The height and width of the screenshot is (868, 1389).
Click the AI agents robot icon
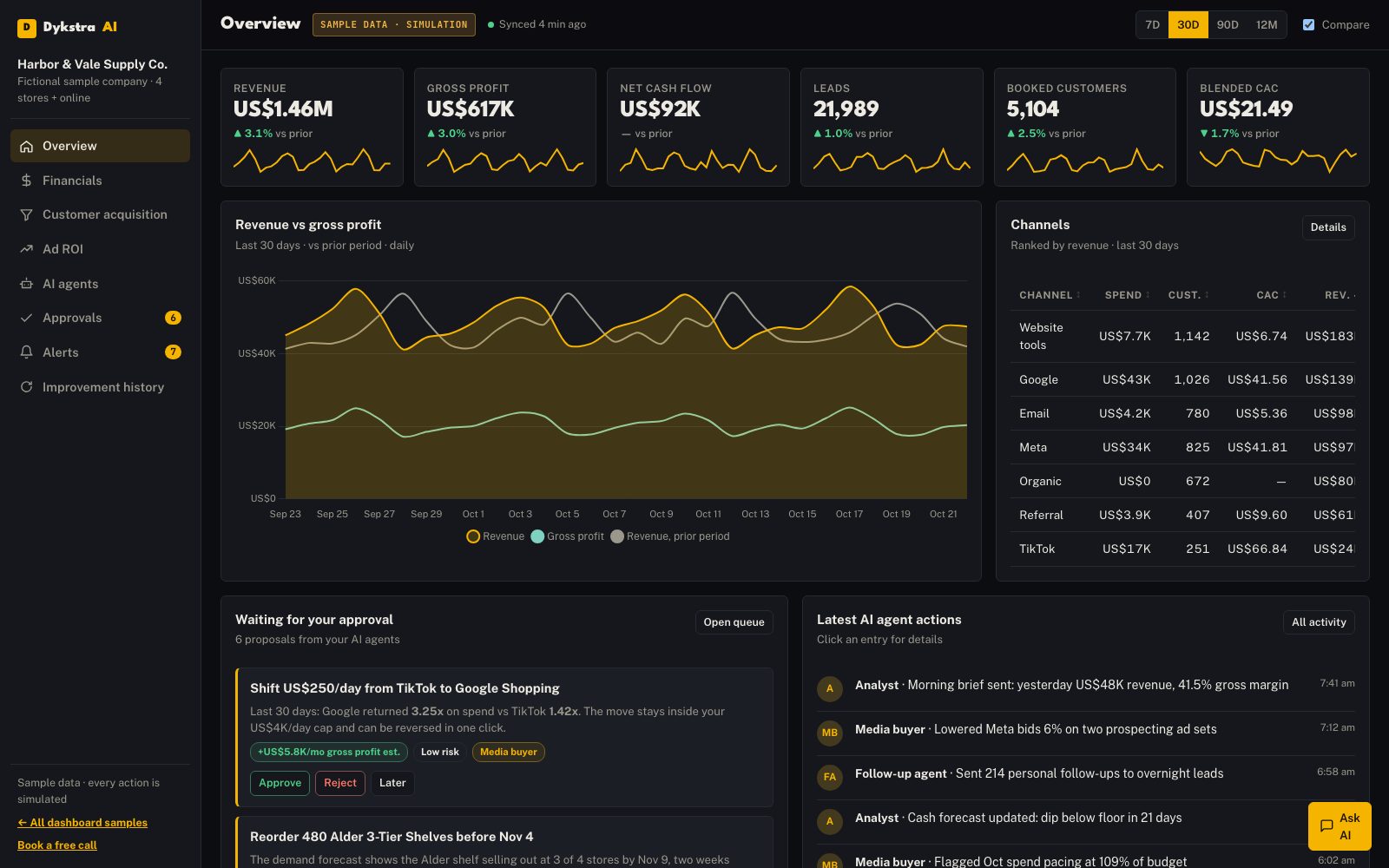(x=26, y=284)
